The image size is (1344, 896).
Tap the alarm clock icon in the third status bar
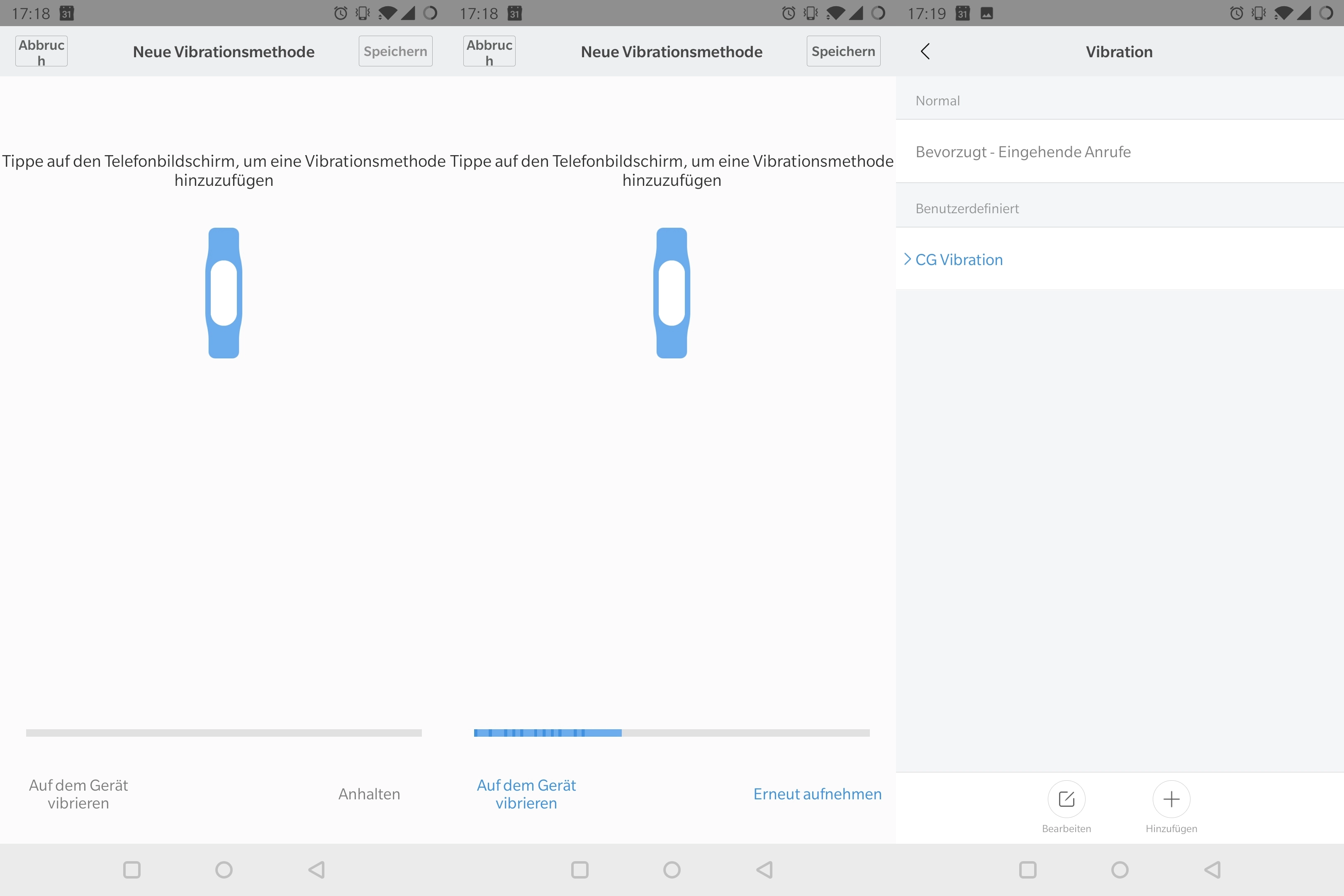1237,13
